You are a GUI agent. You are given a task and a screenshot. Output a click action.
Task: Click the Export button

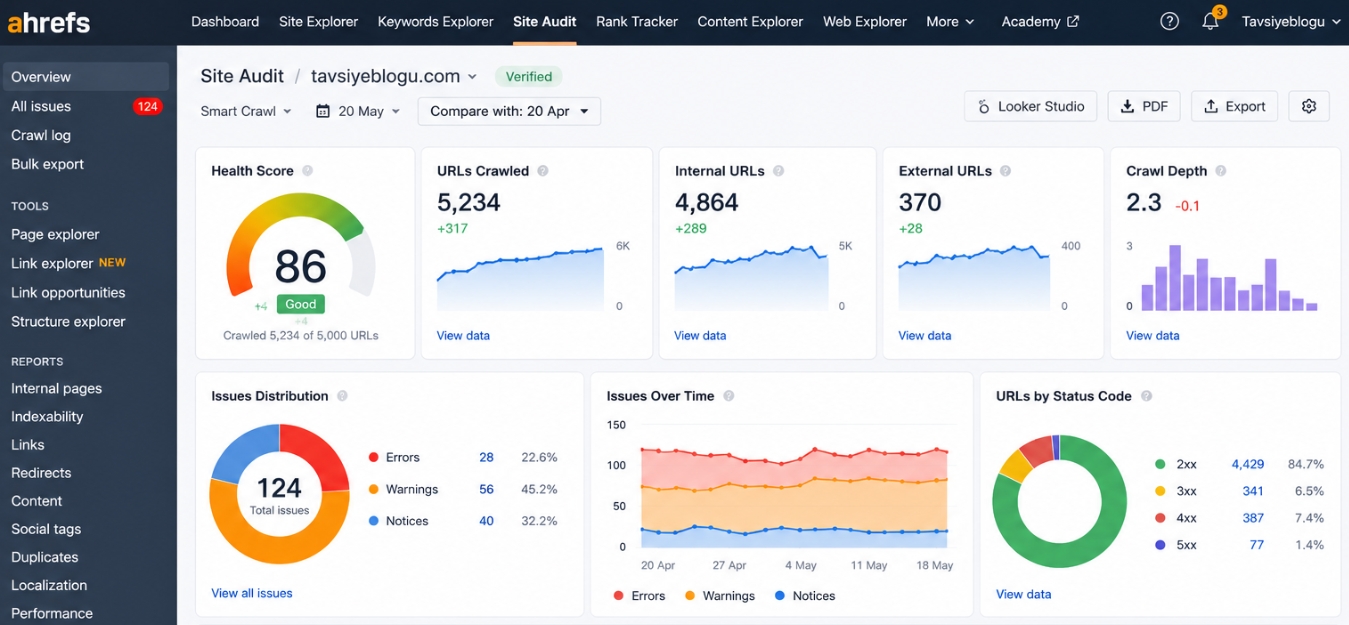coord(1234,106)
